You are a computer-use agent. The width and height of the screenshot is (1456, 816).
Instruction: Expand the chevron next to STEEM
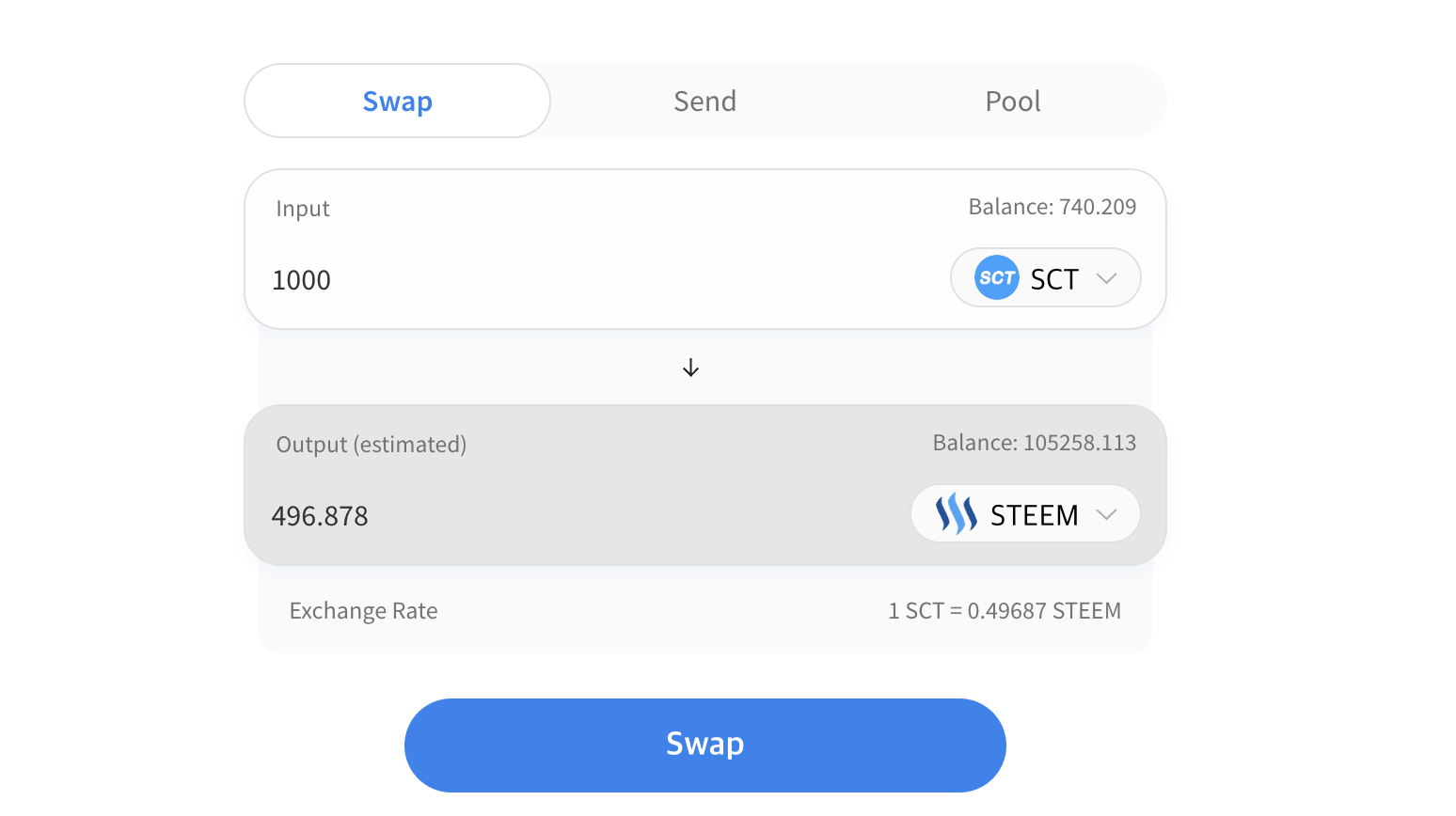tap(1106, 514)
